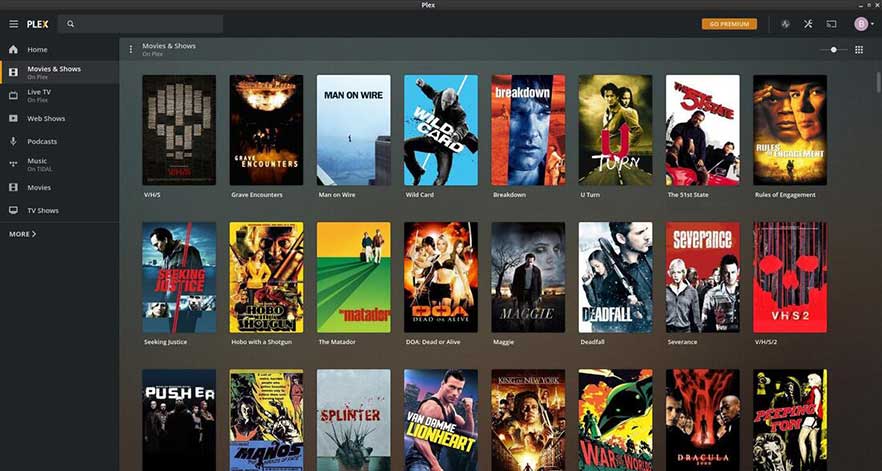Open TV Shows library label

(43, 210)
